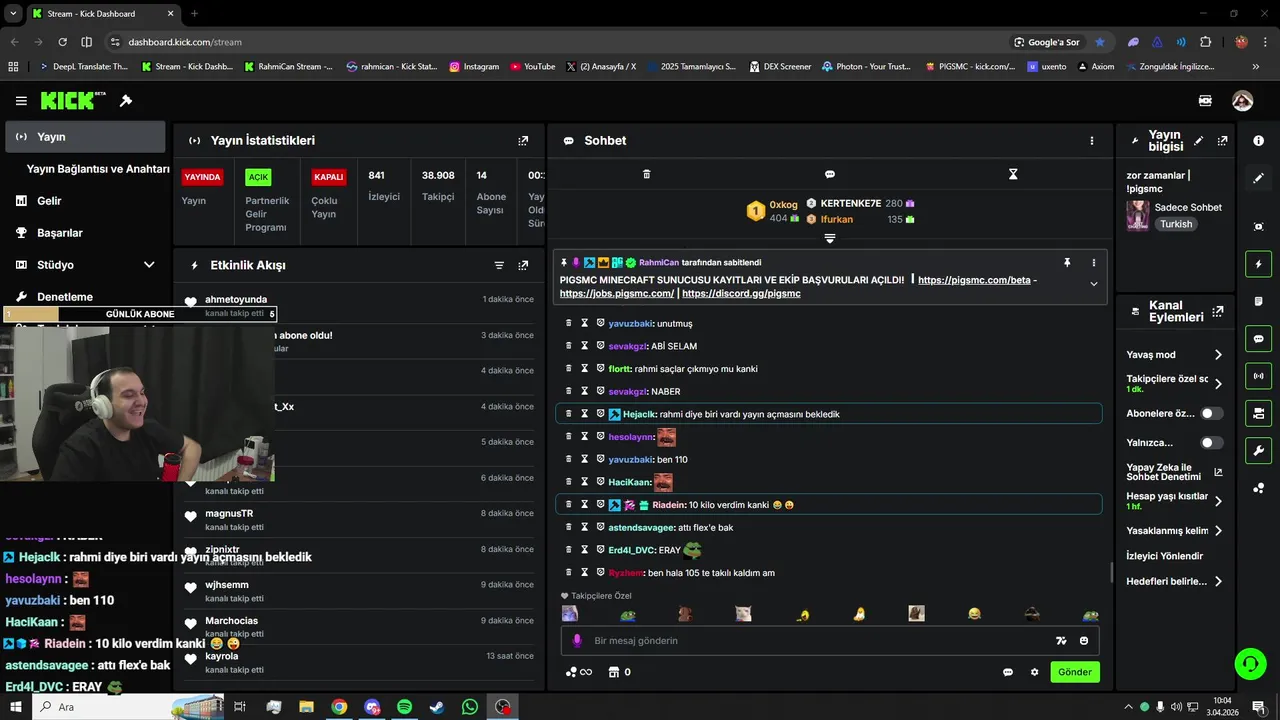Expand the pinned message with the chevron
This screenshot has width=1280, height=720.
point(1093,284)
